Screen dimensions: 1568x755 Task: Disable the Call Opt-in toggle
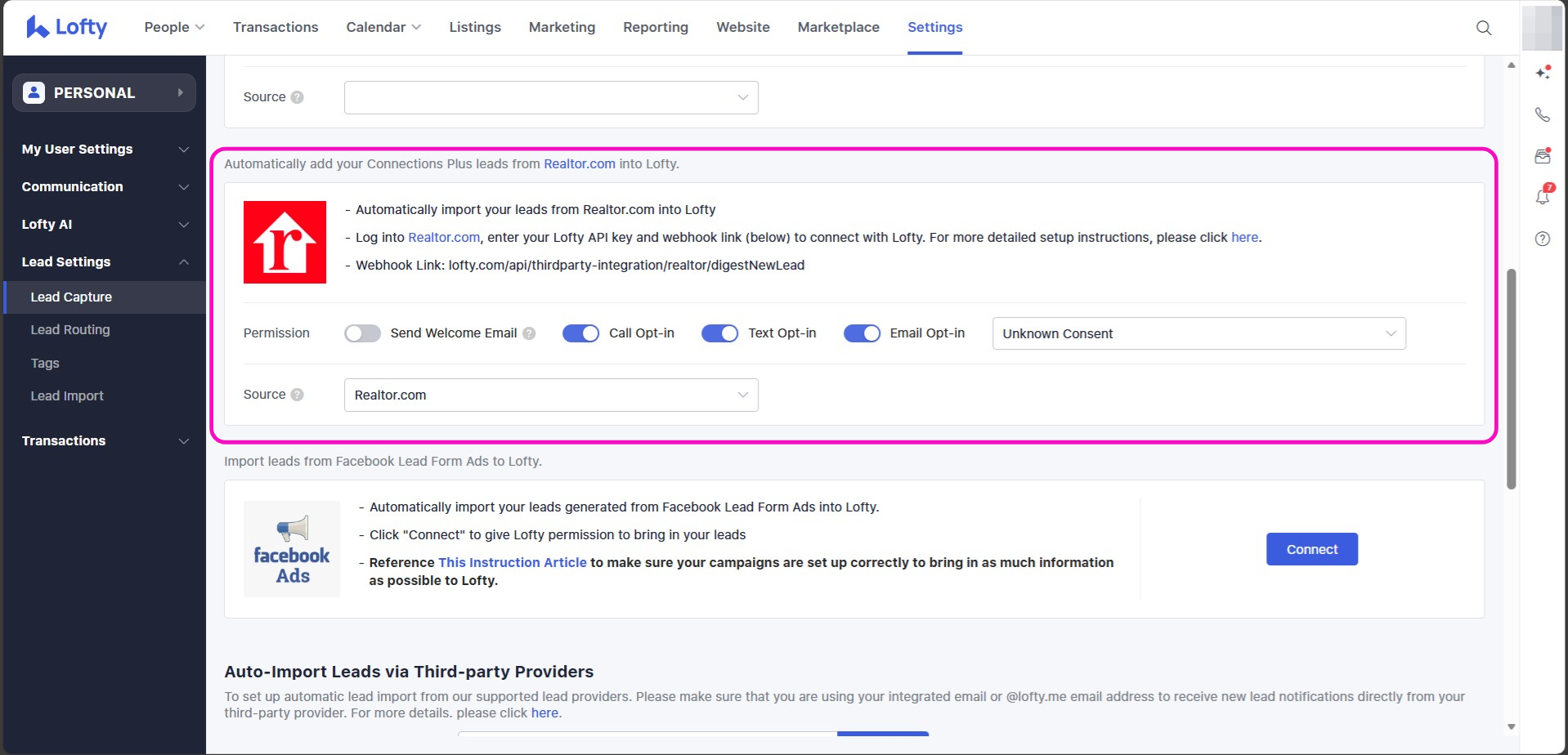[580, 333]
